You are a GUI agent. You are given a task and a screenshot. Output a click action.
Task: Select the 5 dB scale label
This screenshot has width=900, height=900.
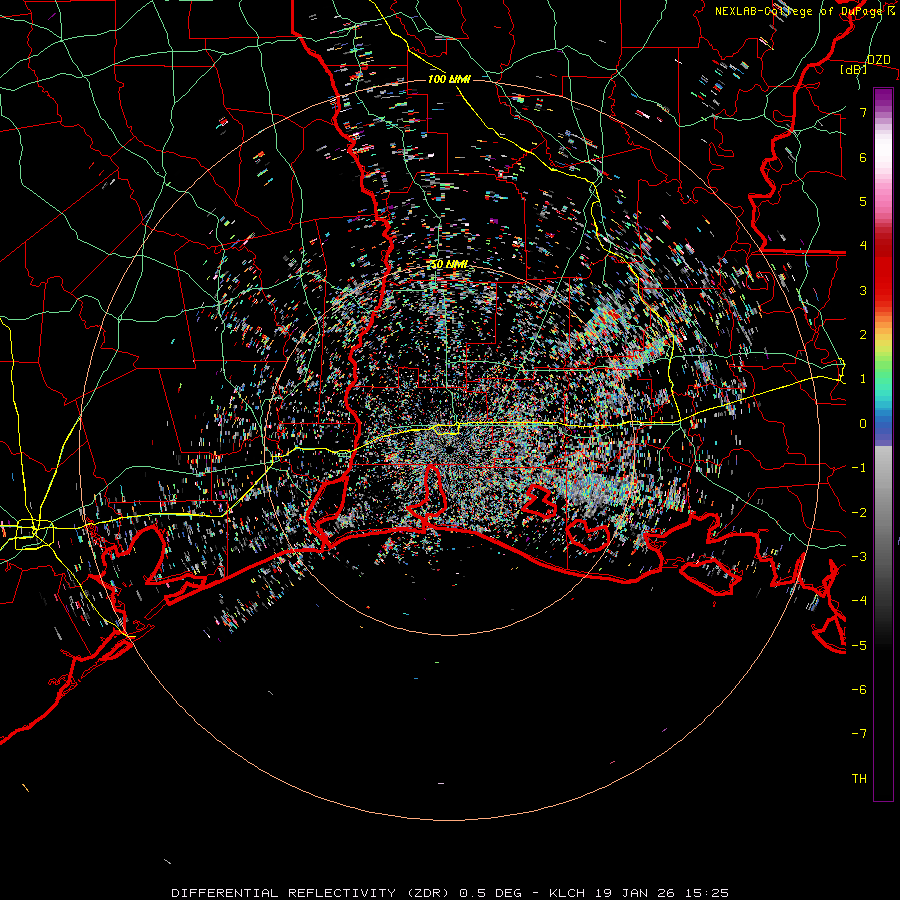863,201
